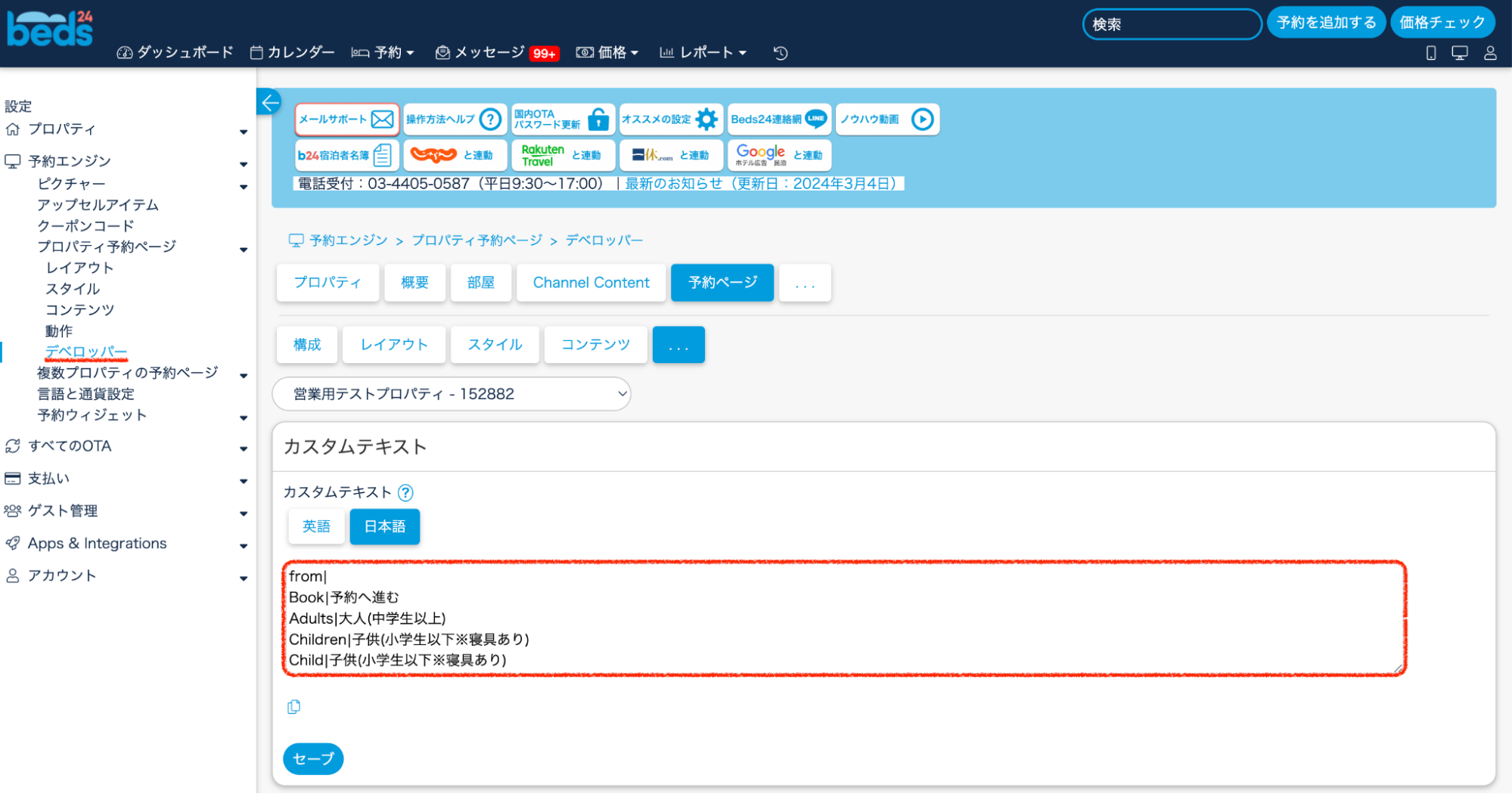Screen dimensions: 1512x794
Task: Expand the Apps & Integrations sidebar section
Action: (125, 544)
